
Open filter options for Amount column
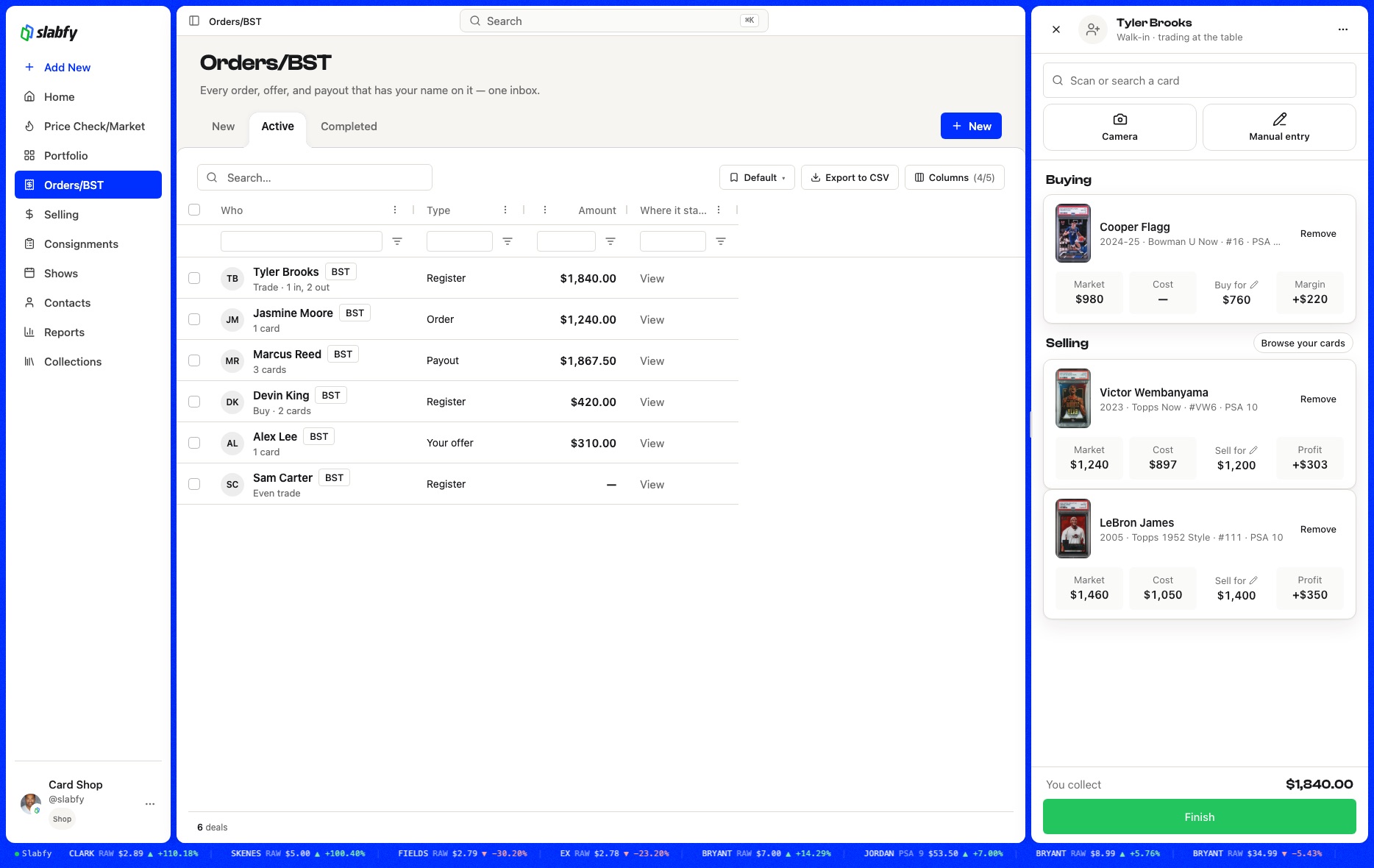click(x=611, y=241)
